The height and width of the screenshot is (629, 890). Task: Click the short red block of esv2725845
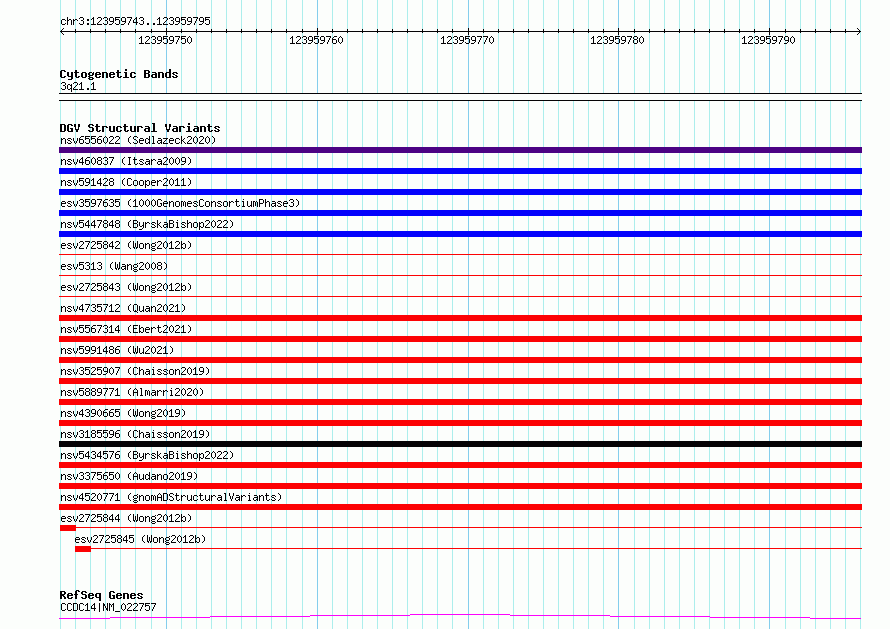pyautogui.click(x=83, y=549)
